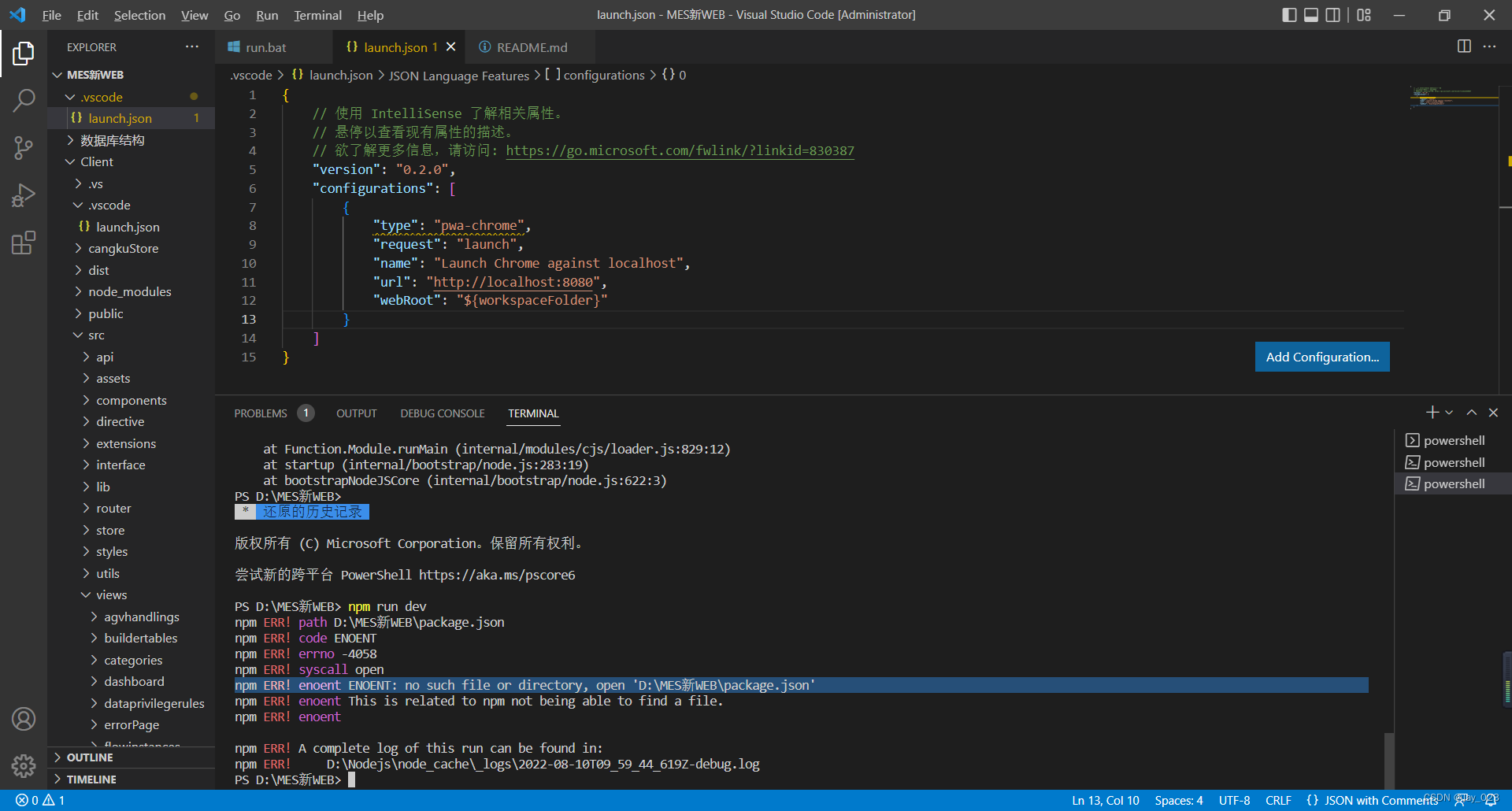Select launch.json under Client .vscode

(131, 227)
